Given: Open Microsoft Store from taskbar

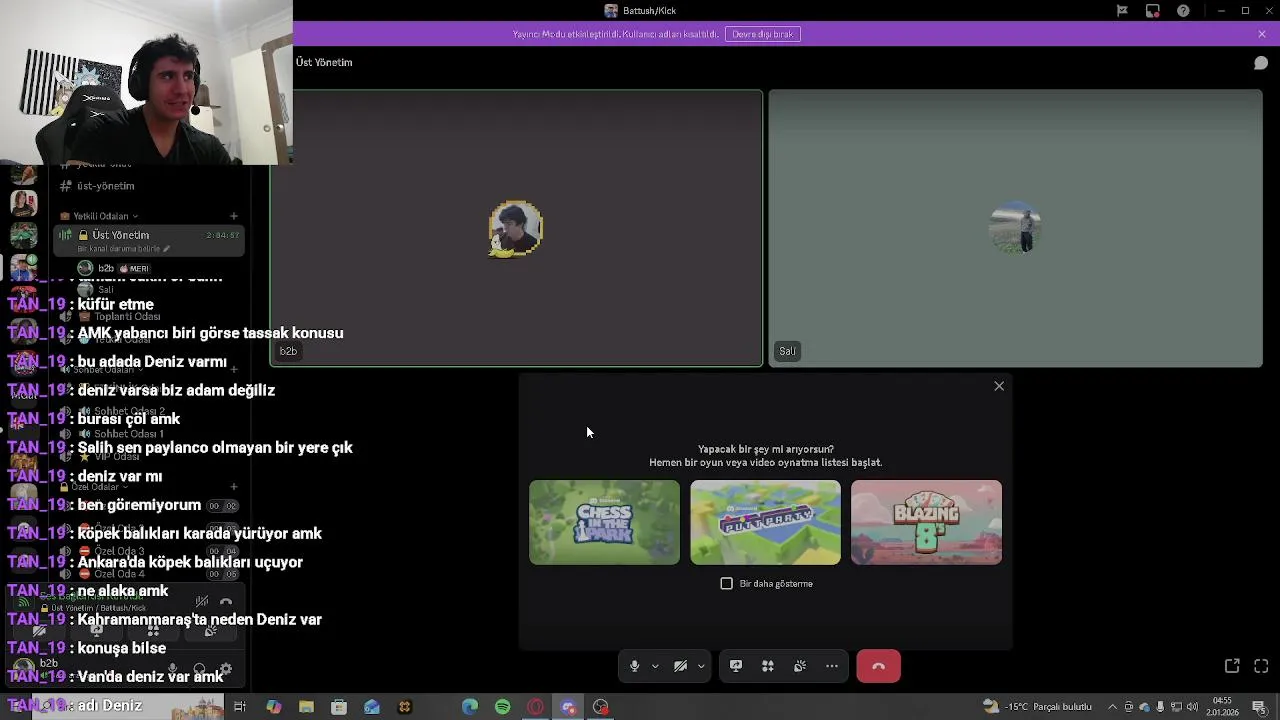Looking at the screenshot, I should click(x=339, y=707).
